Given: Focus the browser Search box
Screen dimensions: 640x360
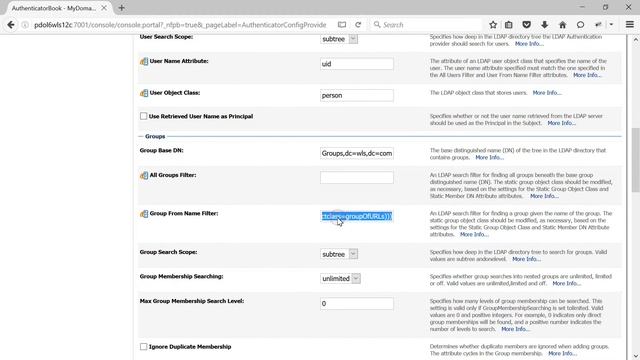Looking at the screenshot, I should 426,25.
